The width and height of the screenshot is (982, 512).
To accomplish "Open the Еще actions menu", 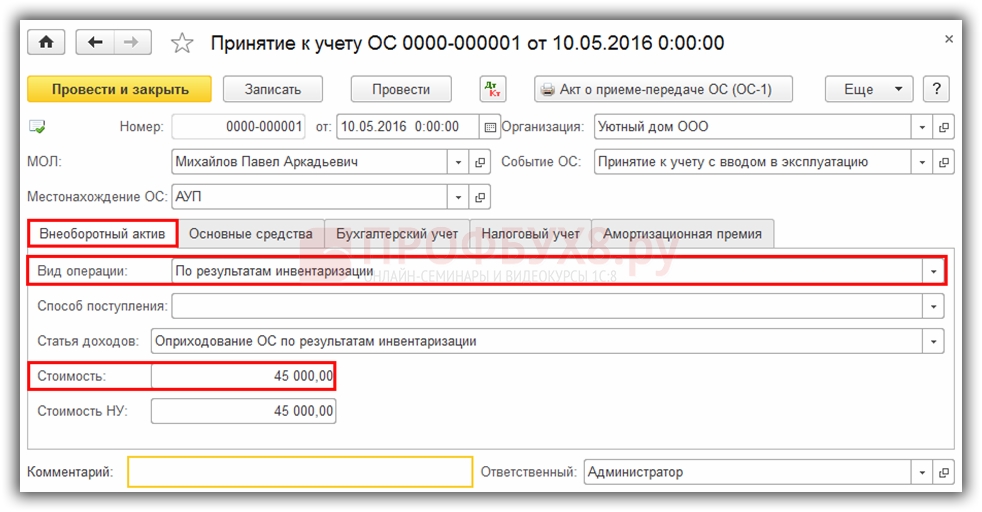I will pos(869,90).
